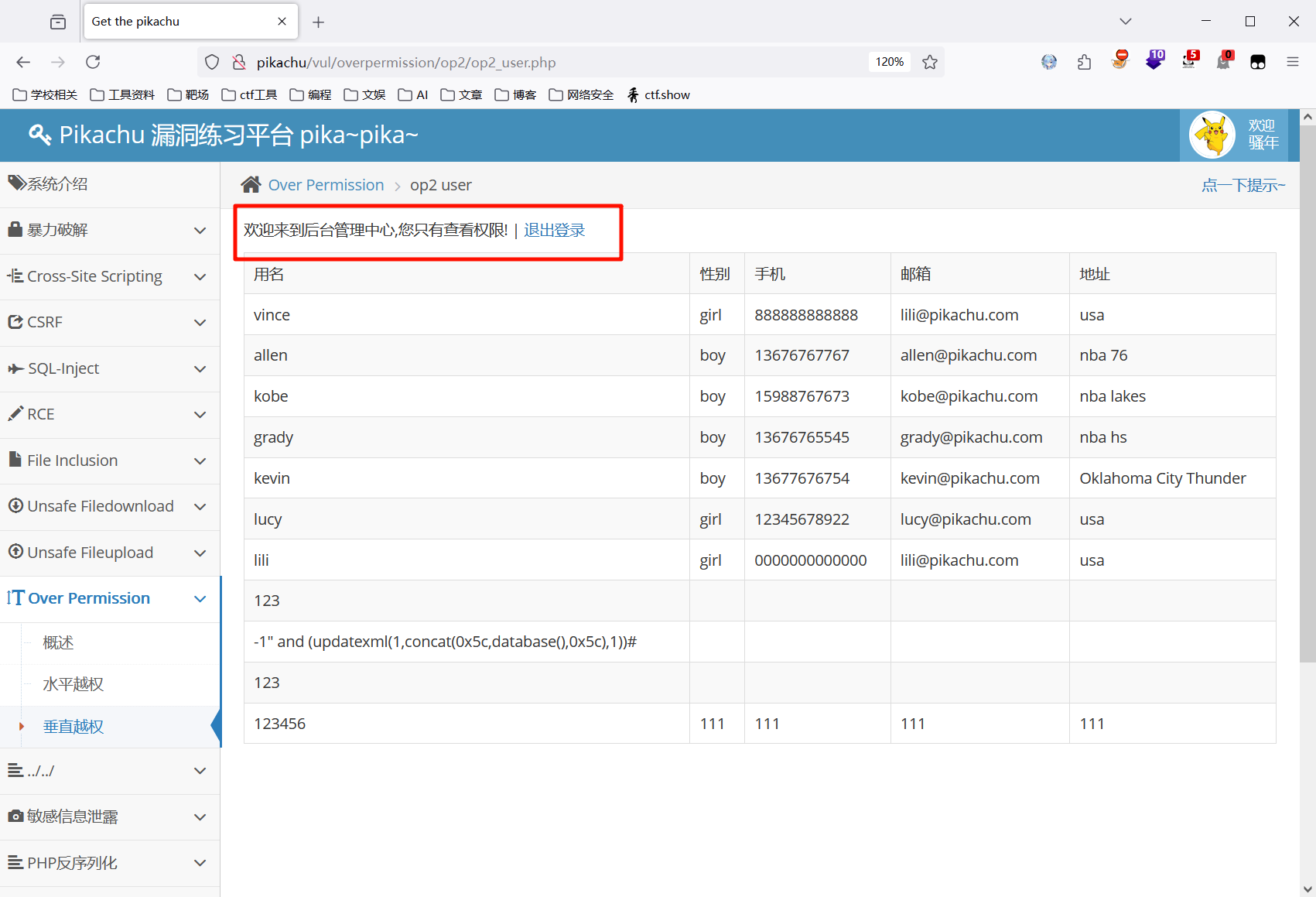Screen dimensions: 1316x897
Task: Expand the SQL-Inject sidebar section
Action: 110,368
